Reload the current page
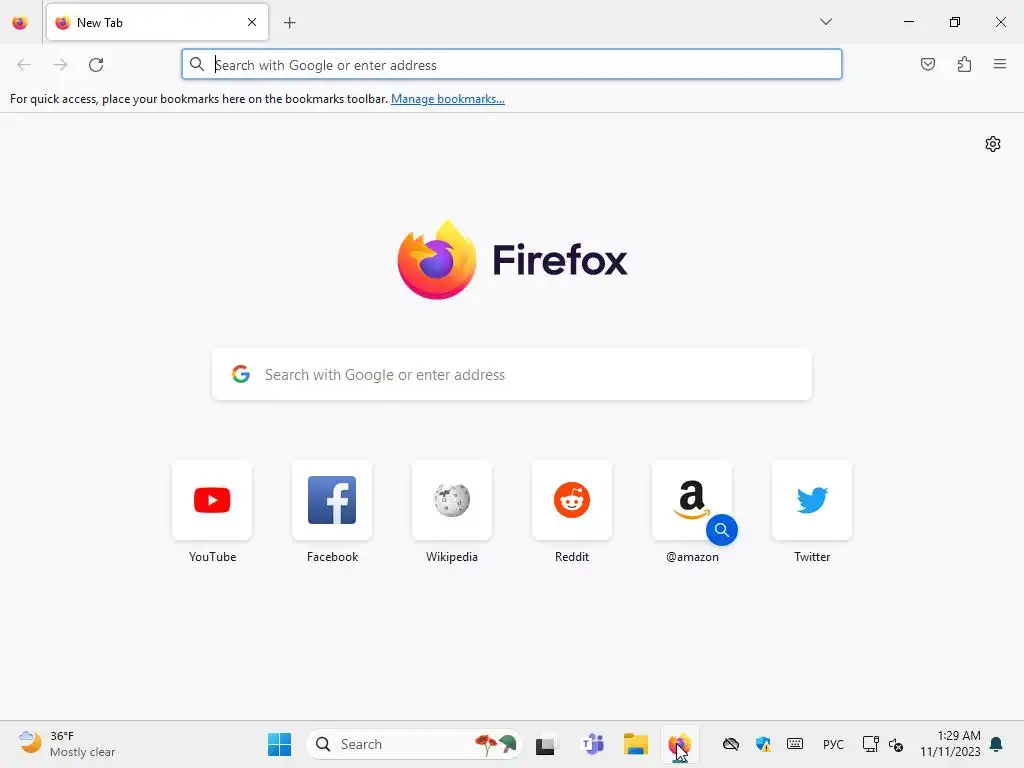This screenshot has width=1024, height=768. point(96,65)
